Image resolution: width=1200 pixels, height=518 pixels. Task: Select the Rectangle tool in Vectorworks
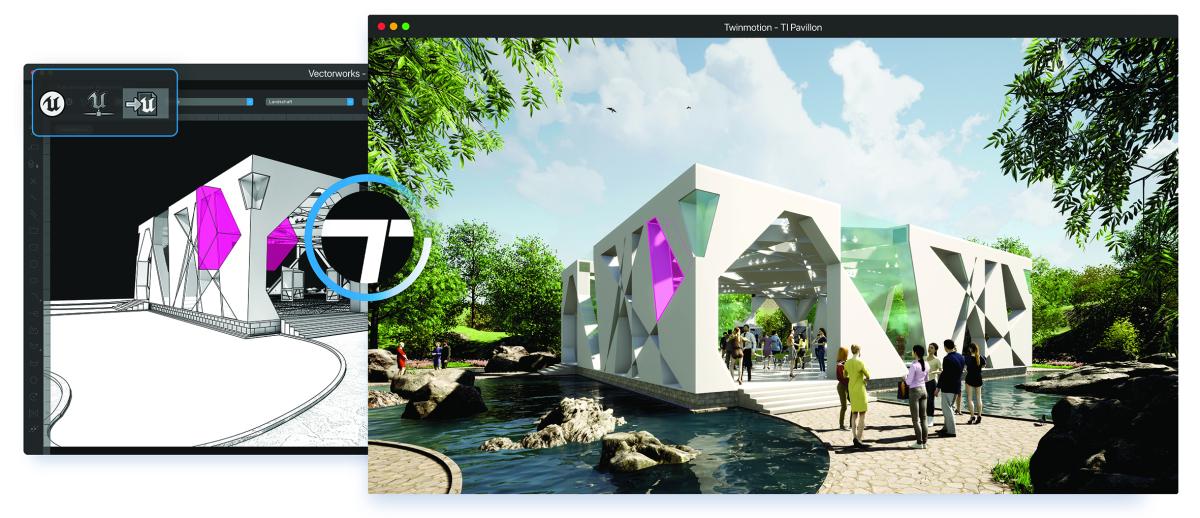(35, 230)
